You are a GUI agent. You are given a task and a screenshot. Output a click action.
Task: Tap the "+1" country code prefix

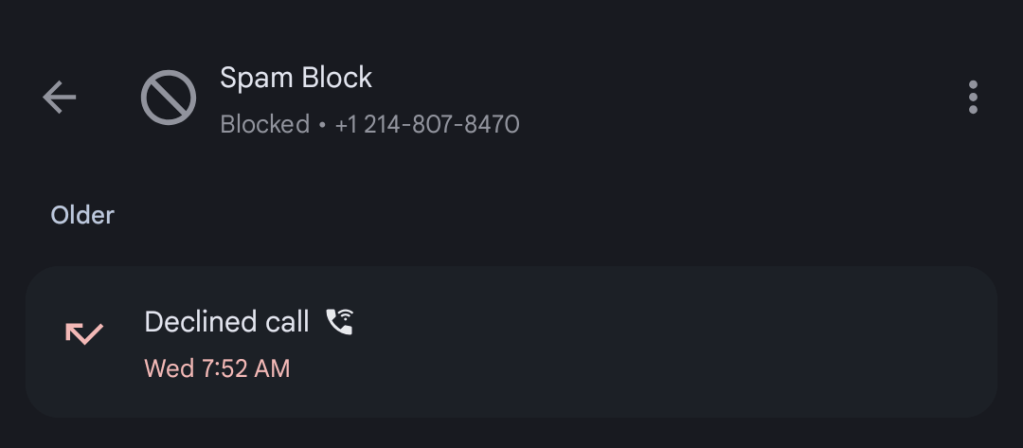click(x=346, y=125)
